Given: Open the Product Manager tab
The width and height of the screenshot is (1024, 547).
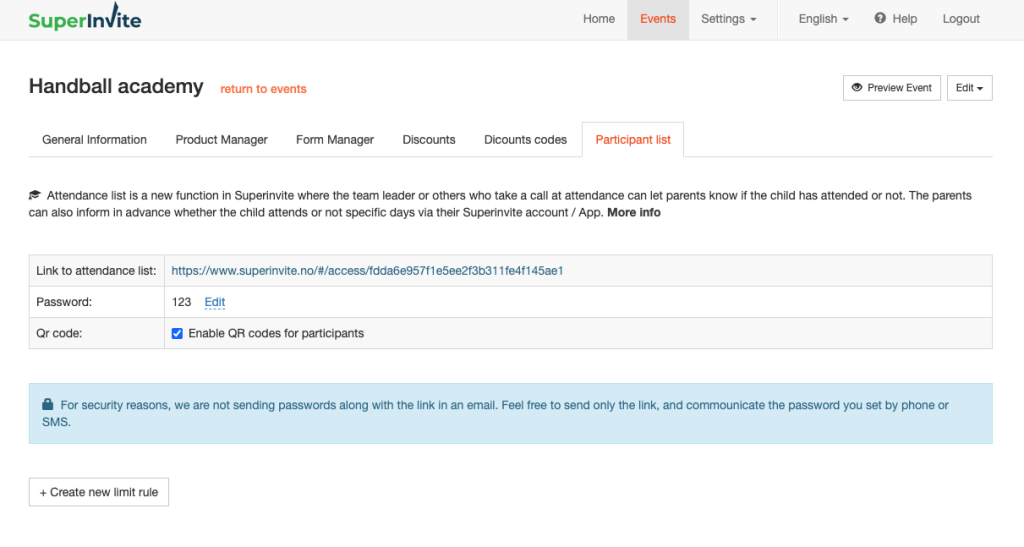Looking at the screenshot, I should [221, 140].
